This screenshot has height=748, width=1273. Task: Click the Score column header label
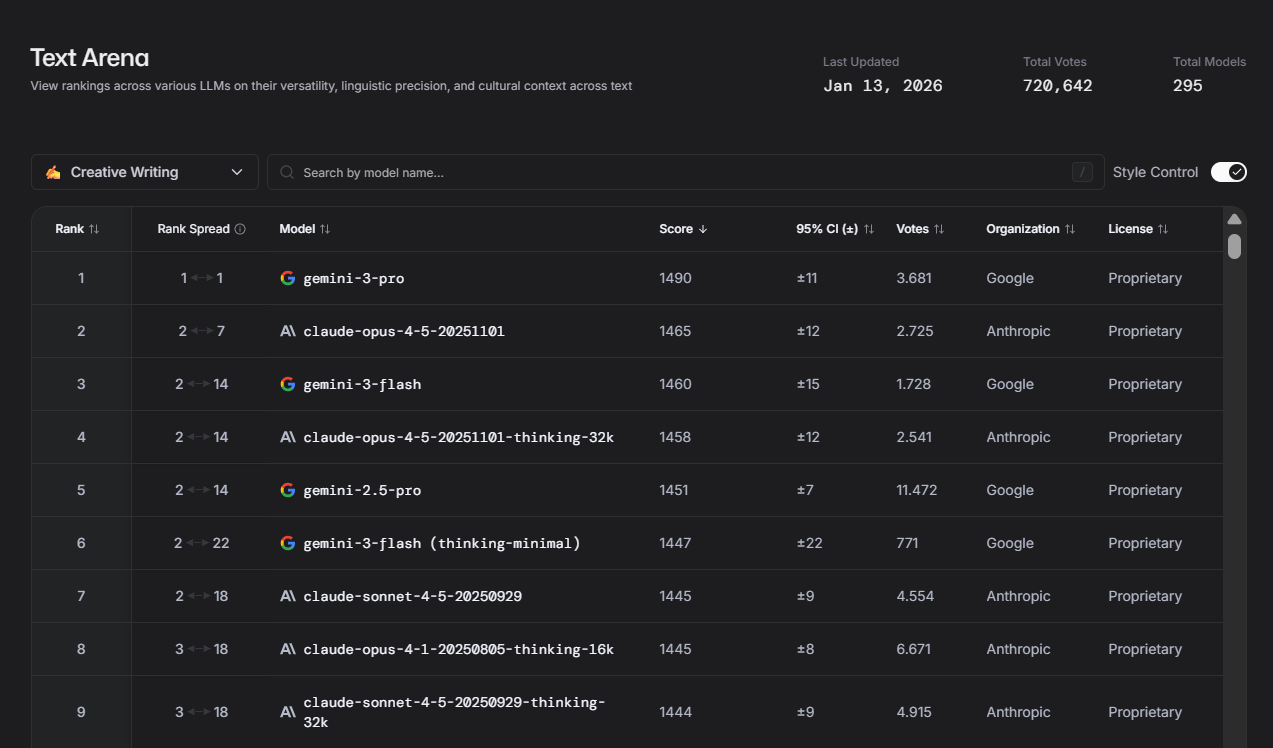click(676, 229)
